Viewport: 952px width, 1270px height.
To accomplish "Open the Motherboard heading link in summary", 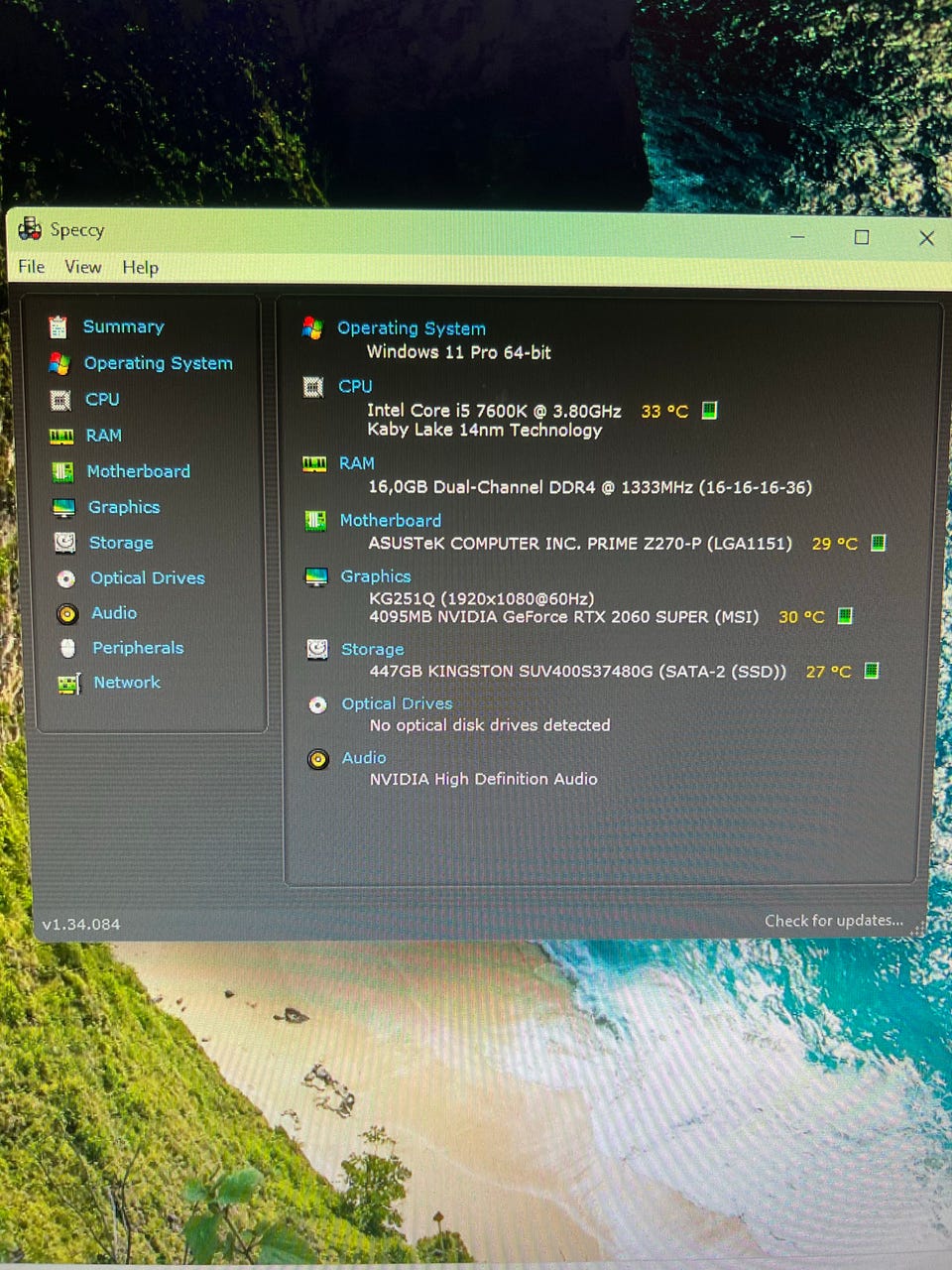I will 391,520.
